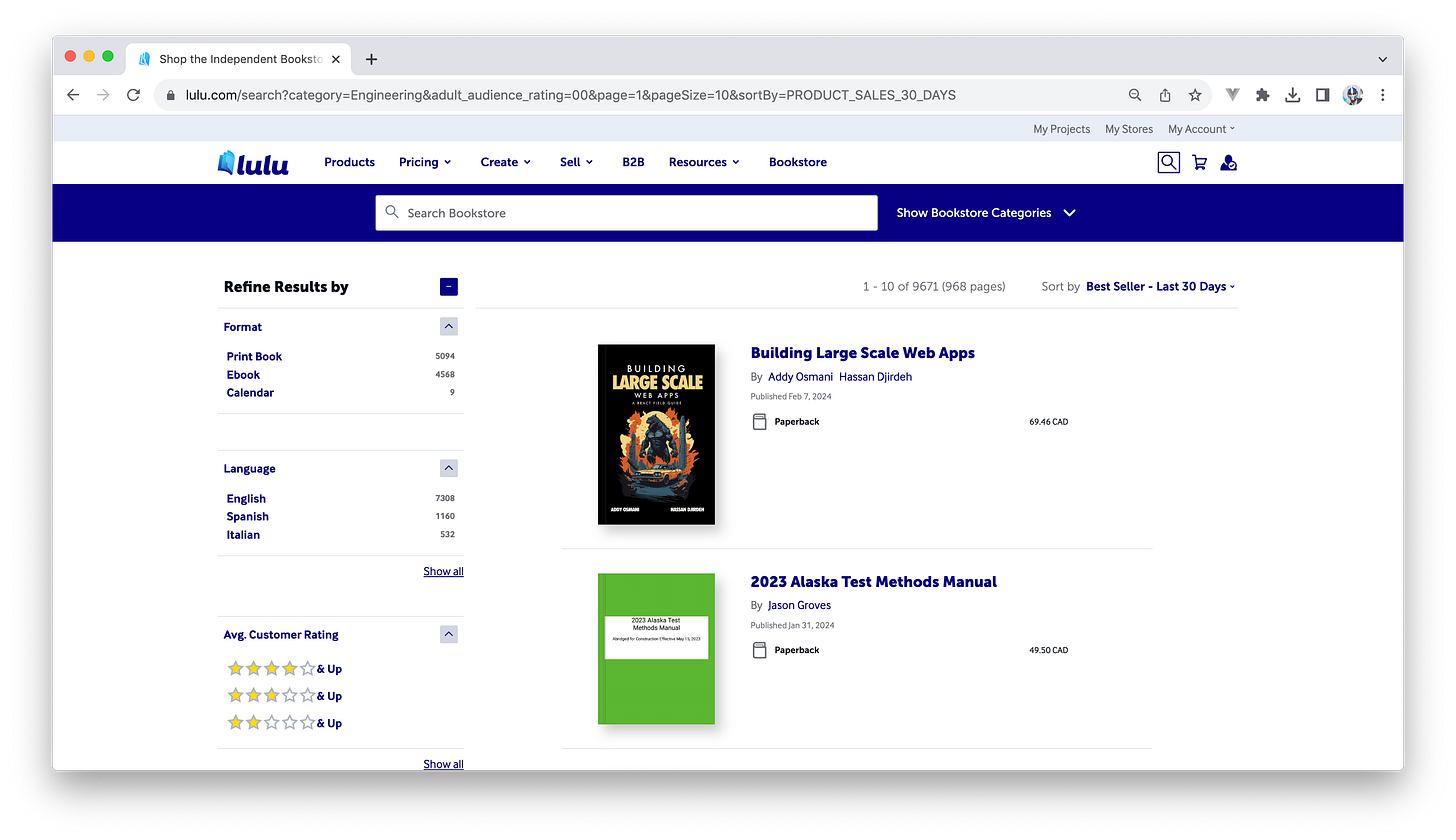Click the browser zoom magnifier icon
1456x840 pixels.
pyautogui.click(x=1134, y=95)
